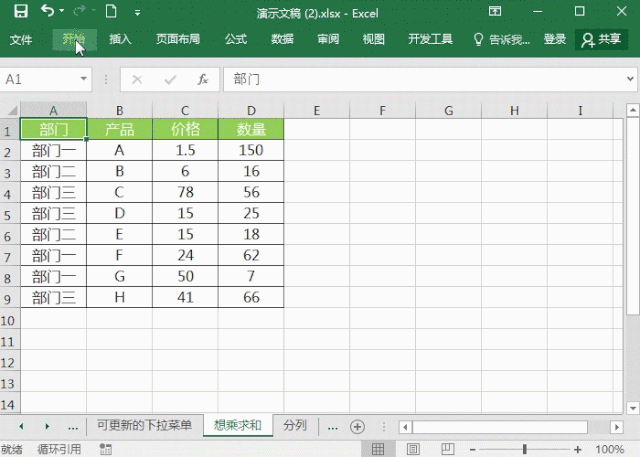This screenshot has width=640, height=457.
Task: Switch to Page Break Preview view icon
Action: click(448, 449)
